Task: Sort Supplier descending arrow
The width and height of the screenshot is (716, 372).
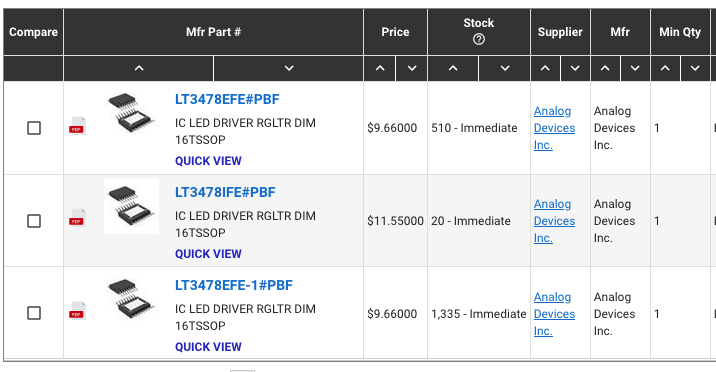Action: tap(575, 68)
